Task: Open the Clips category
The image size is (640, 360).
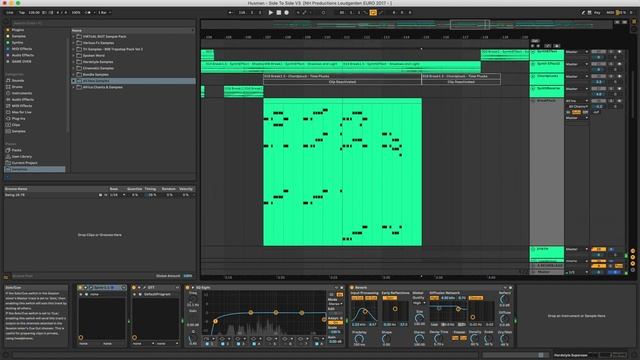Action: pos(16,125)
